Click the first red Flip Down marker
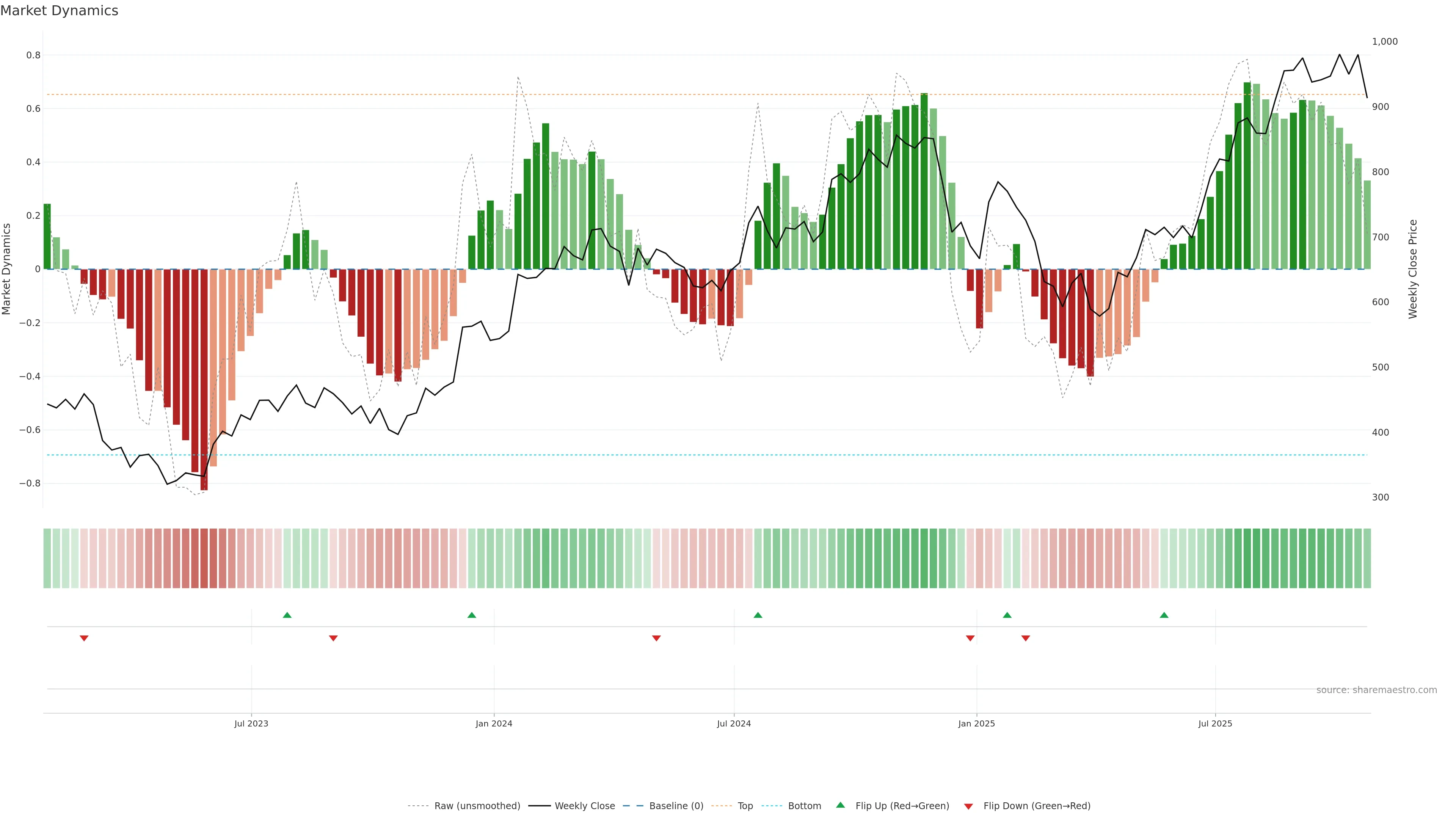1456x819 pixels. coord(84,638)
